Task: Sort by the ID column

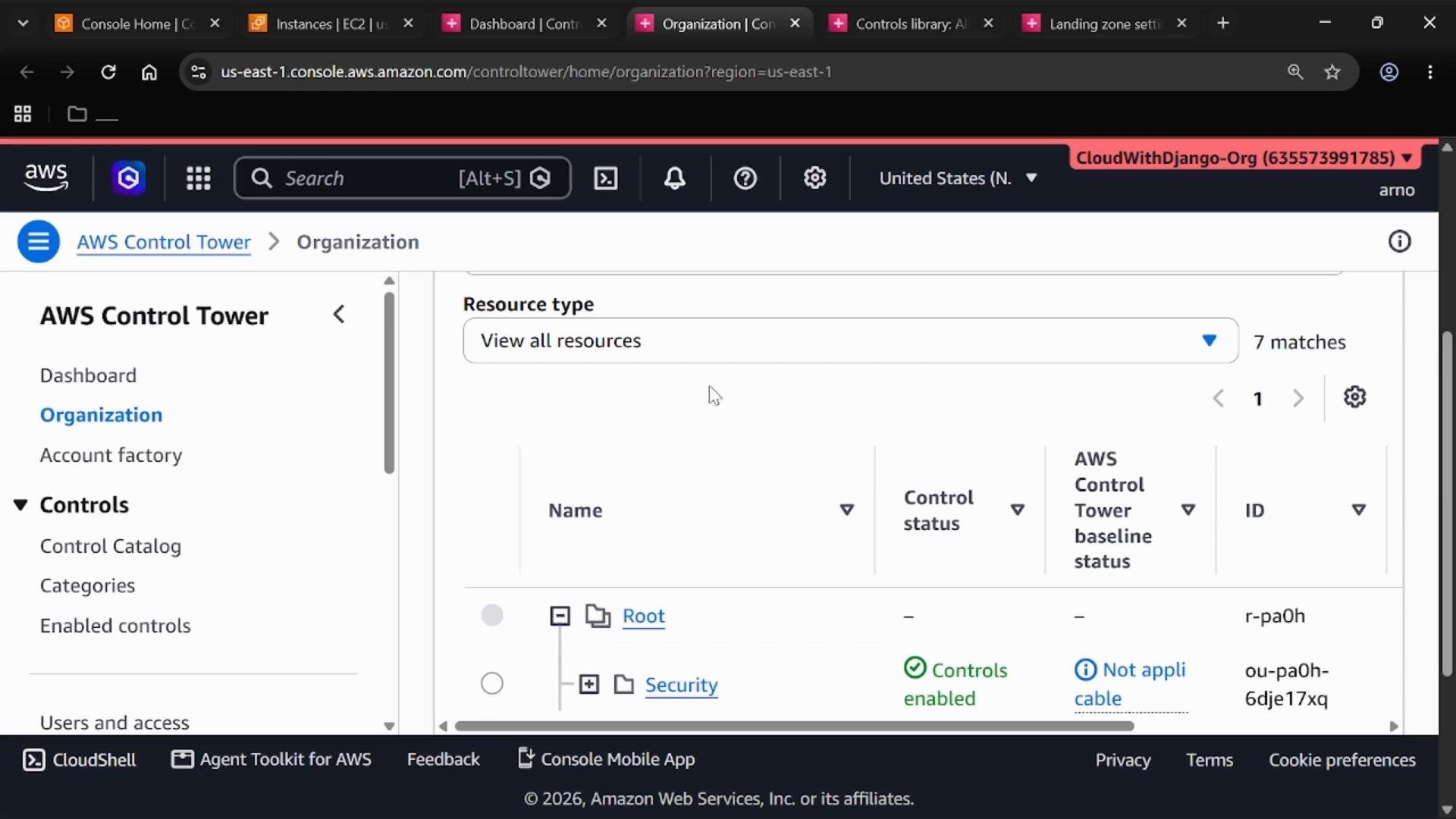Action: point(1359,510)
